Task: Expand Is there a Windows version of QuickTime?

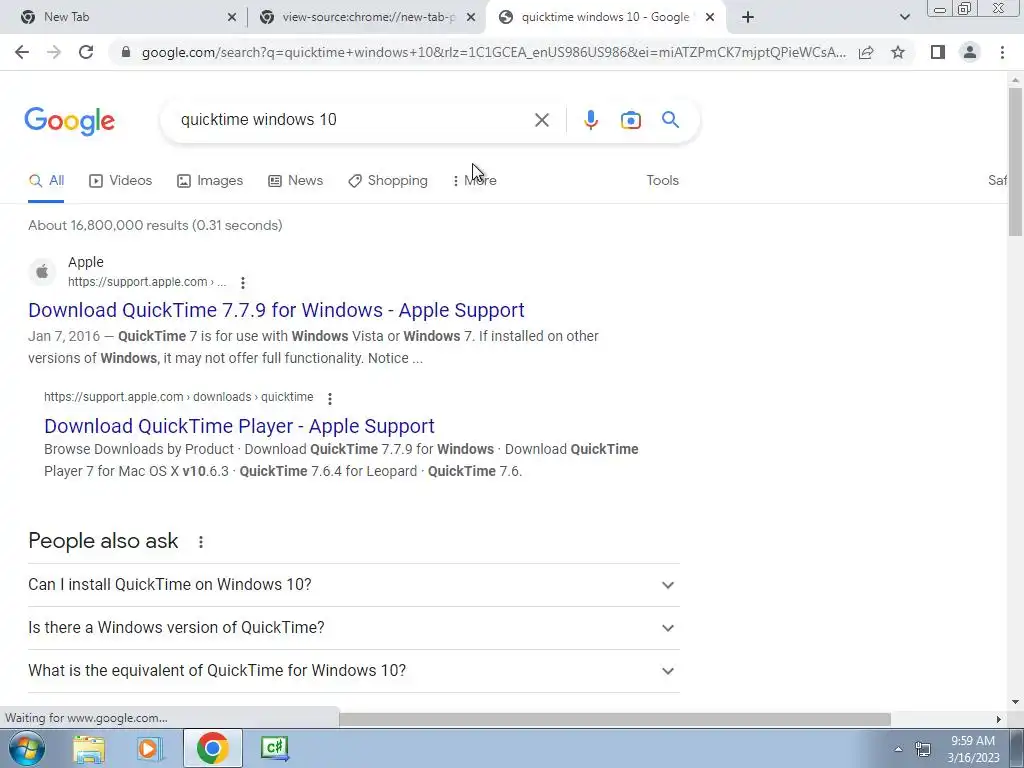Action: (354, 628)
